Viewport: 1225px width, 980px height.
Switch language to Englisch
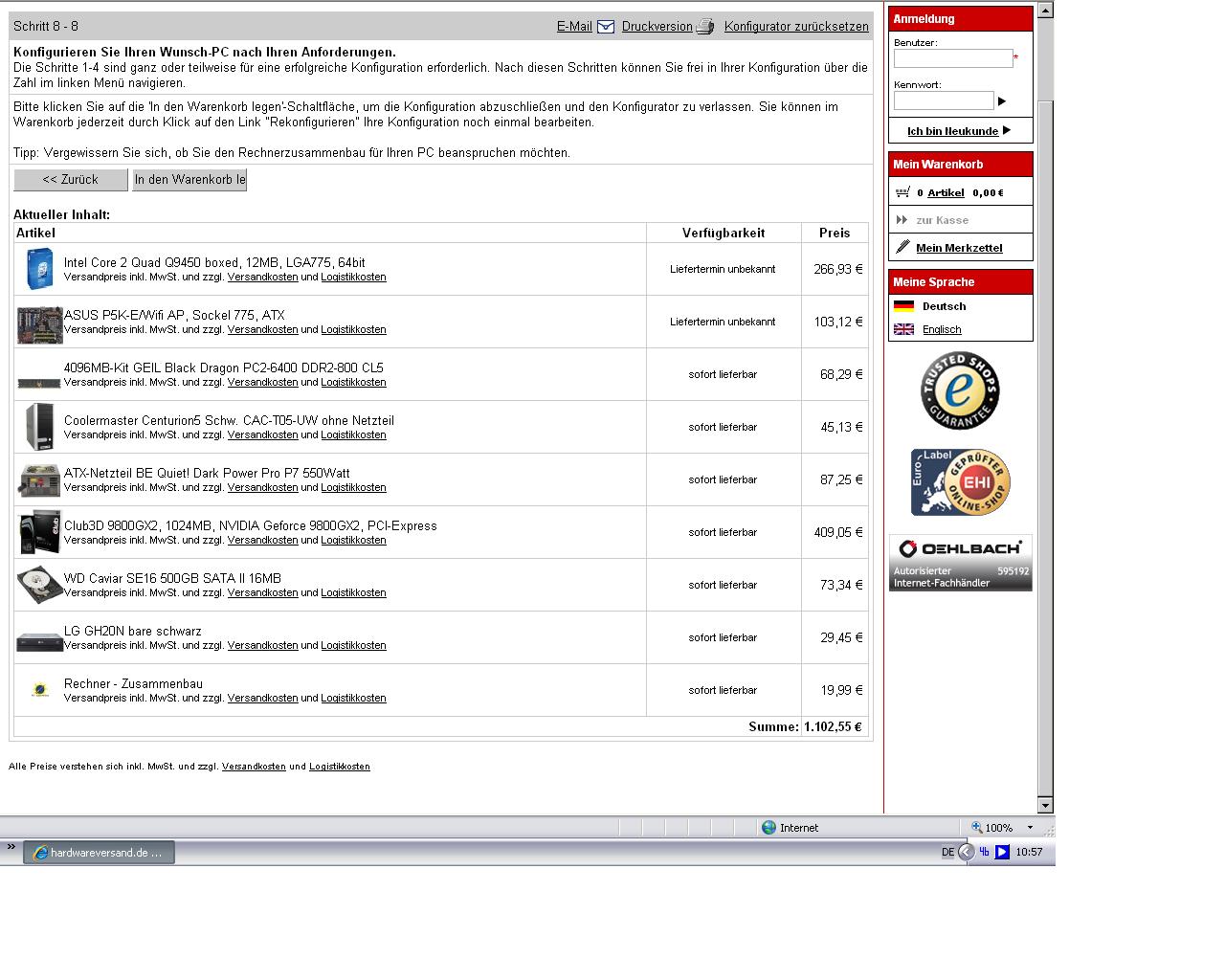tap(942, 329)
